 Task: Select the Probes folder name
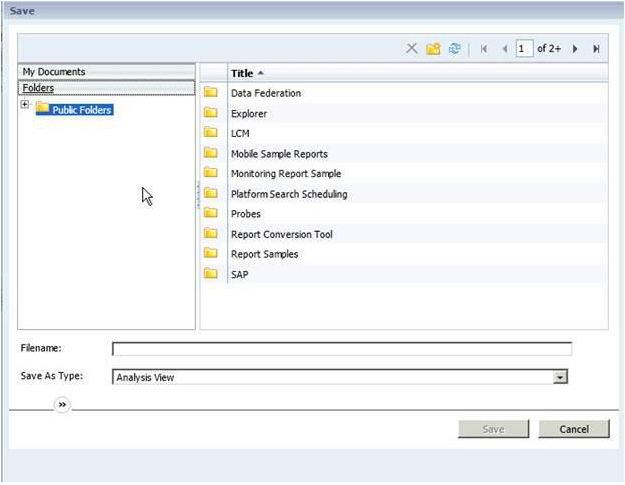(x=246, y=214)
